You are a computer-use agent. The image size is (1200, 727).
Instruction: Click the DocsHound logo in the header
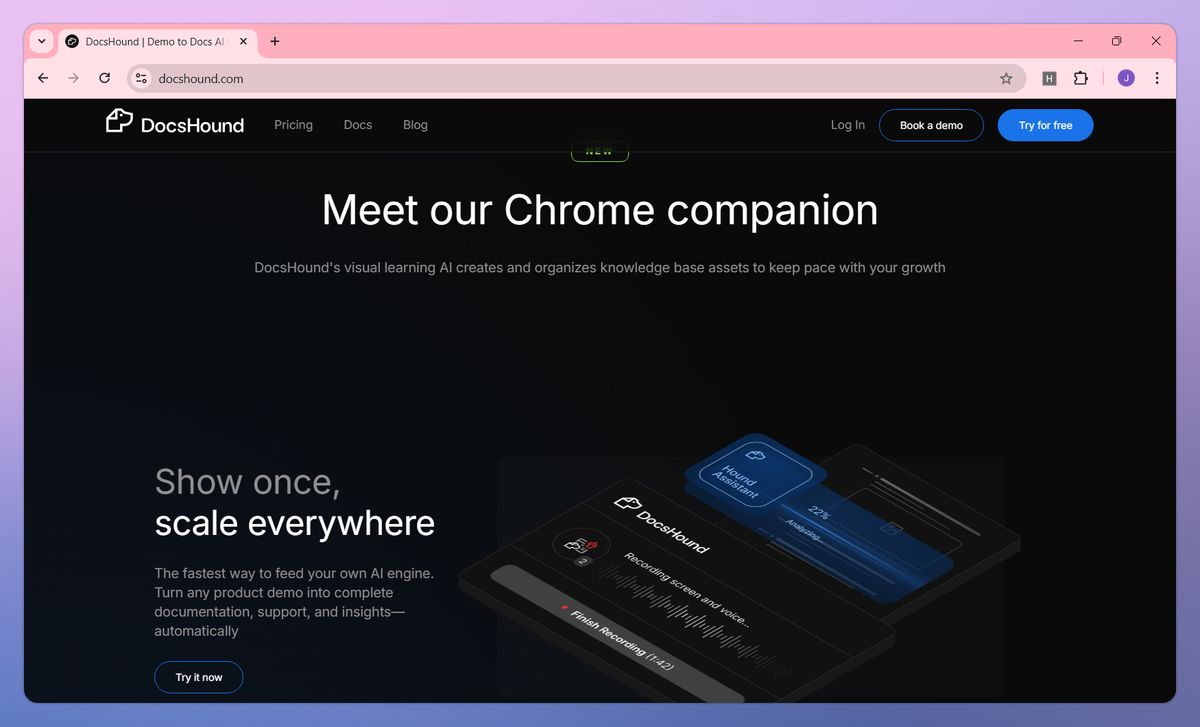(175, 123)
